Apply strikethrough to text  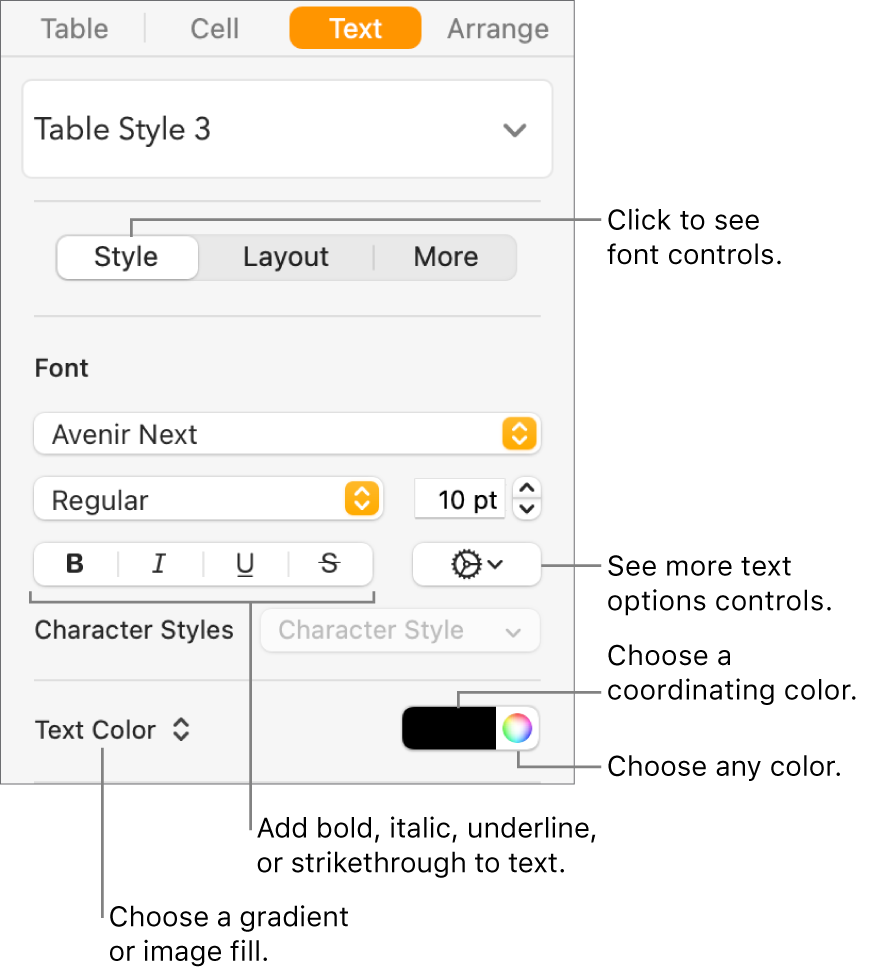(x=330, y=564)
